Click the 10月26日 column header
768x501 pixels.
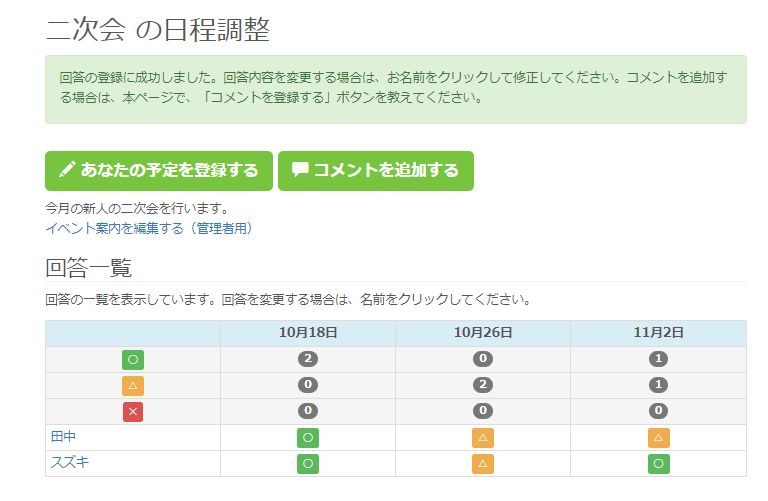pyautogui.click(x=483, y=333)
